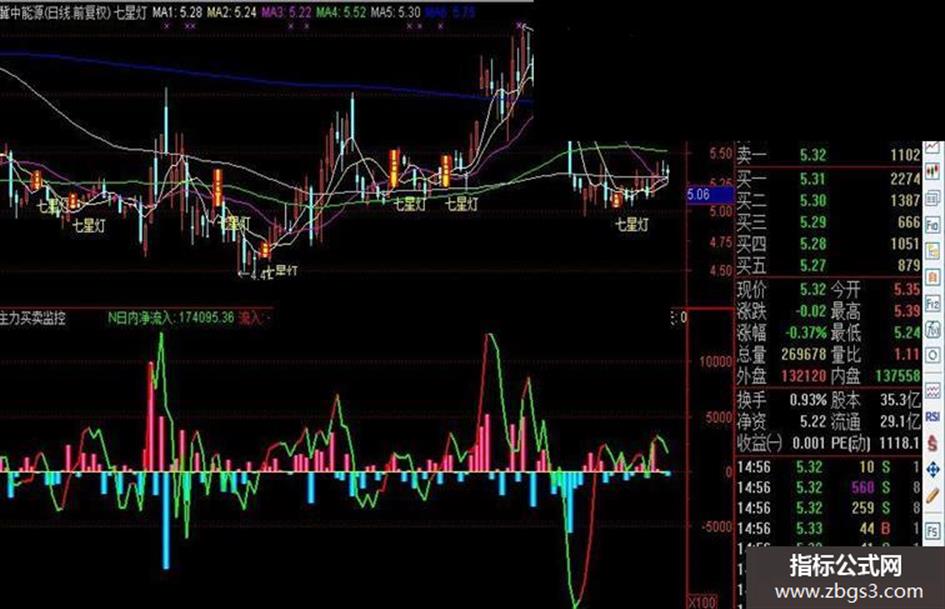
Task: Select the pencil drawing tool
Action: pyautogui.click(x=932, y=496)
